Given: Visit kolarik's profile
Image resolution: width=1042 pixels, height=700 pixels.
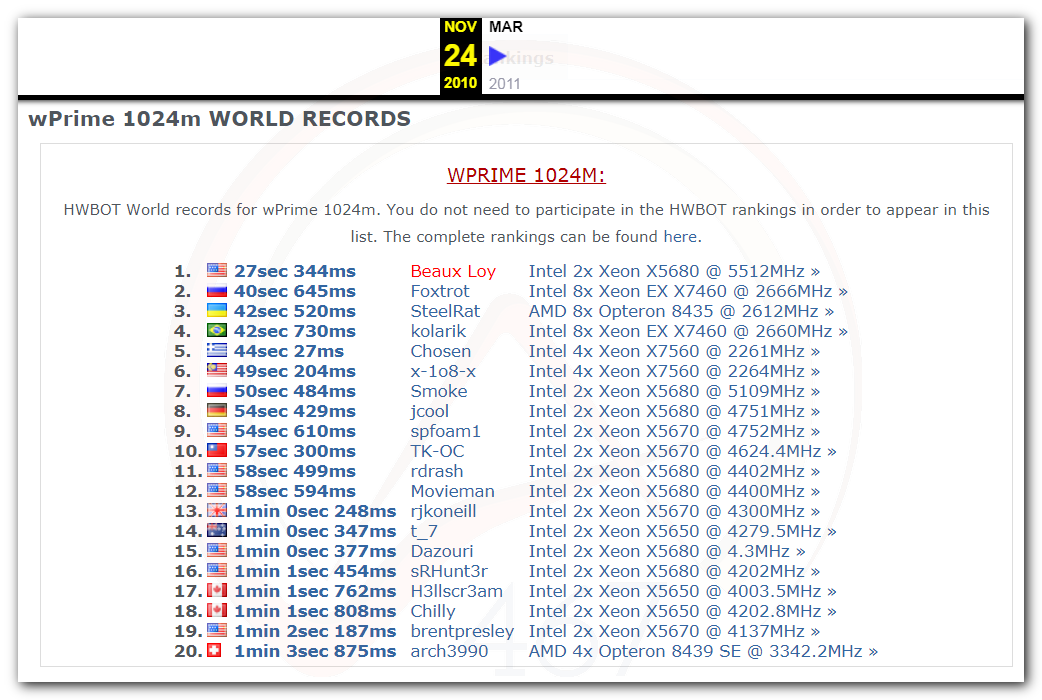Looking at the screenshot, I should point(438,331).
